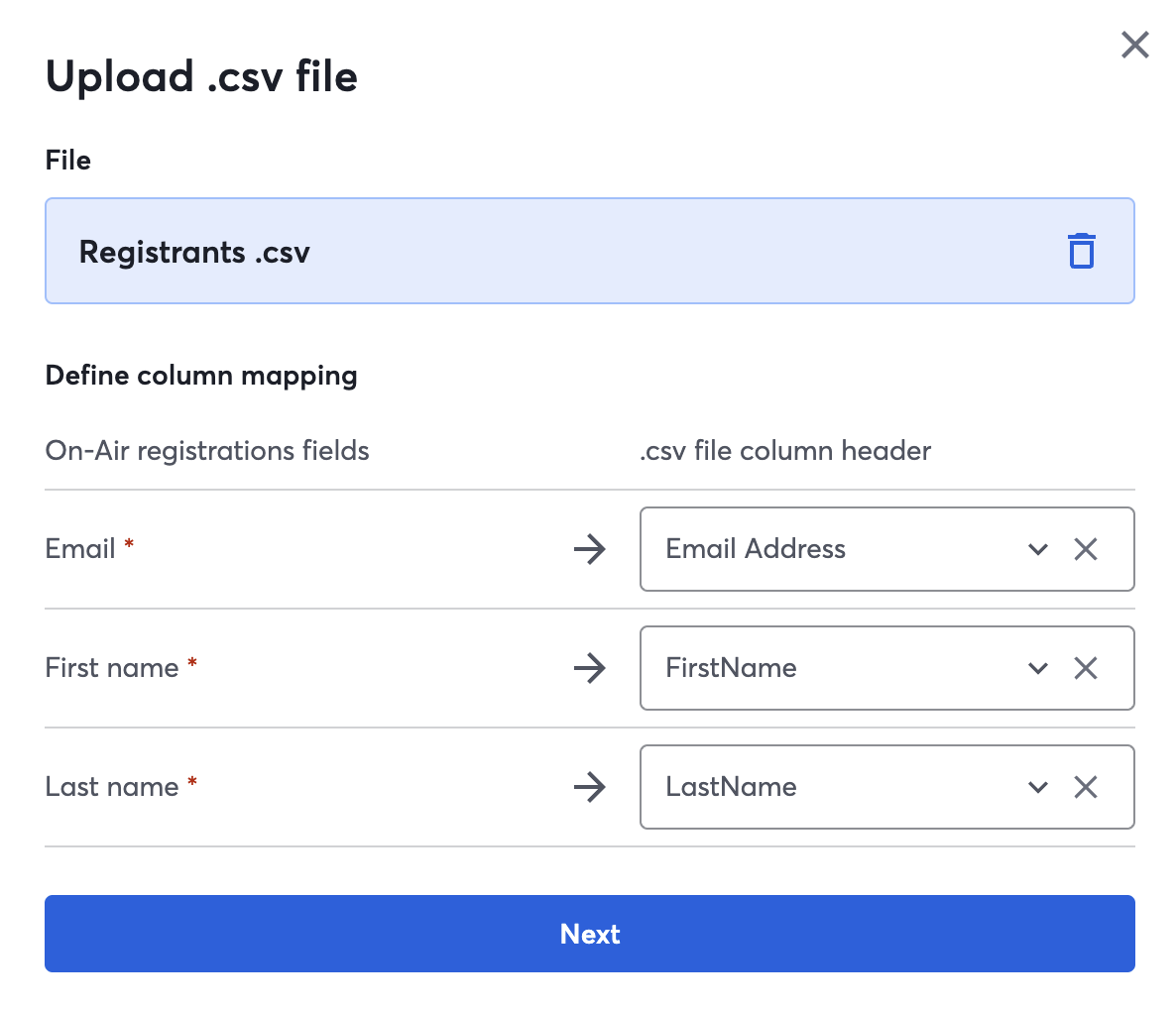Clear the LastName mapping selection
This screenshot has height=1009, width=1176.
[1085, 787]
